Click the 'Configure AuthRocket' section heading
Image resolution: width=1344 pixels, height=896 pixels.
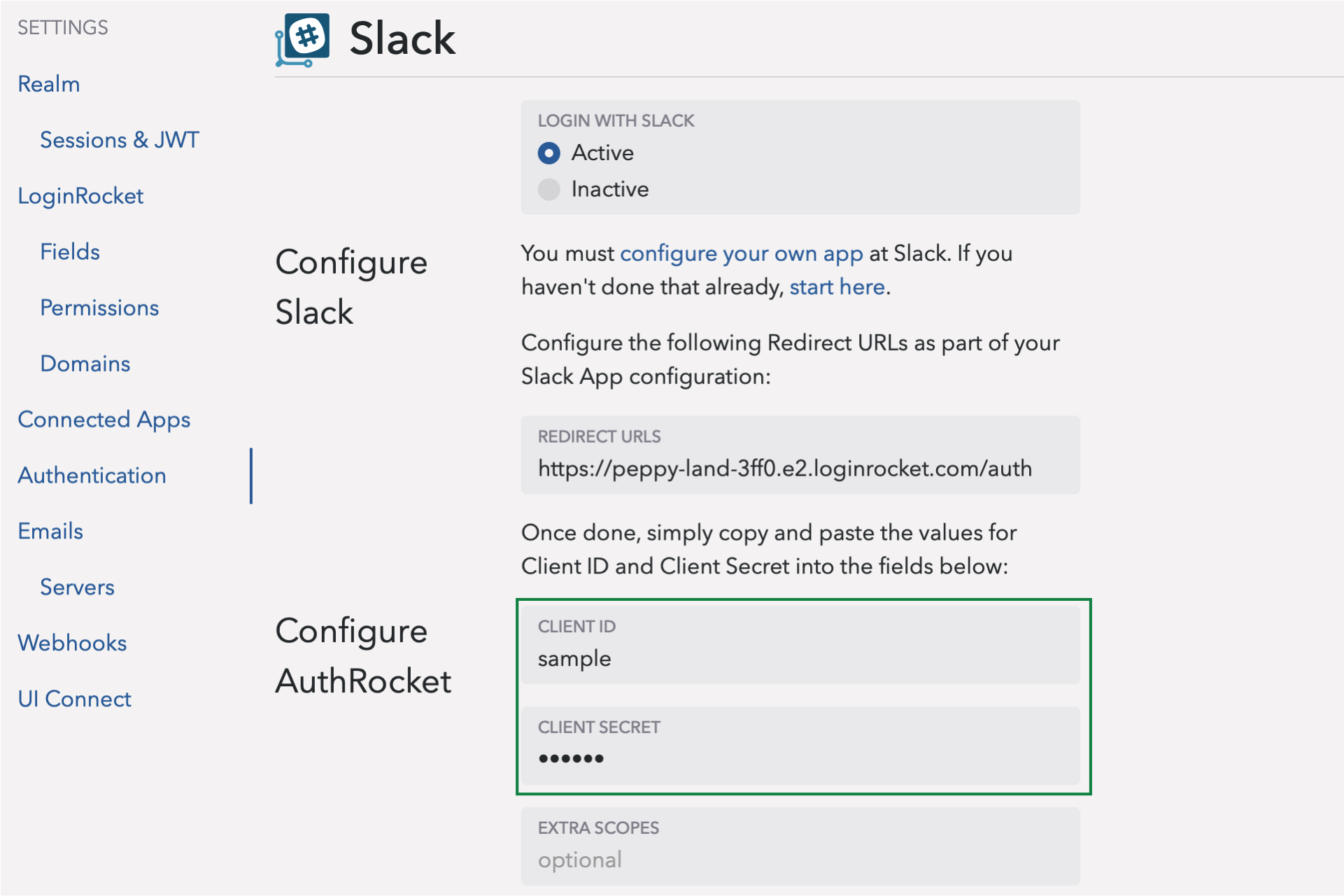[364, 656]
